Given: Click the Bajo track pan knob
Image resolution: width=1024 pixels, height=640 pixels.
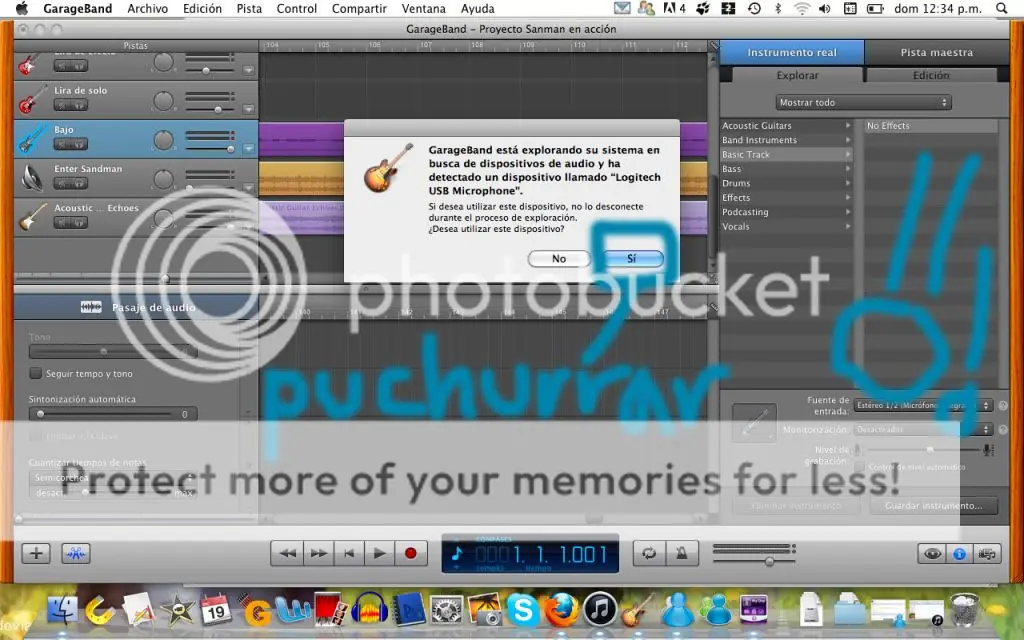Looking at the screenshot, I should 163,140.
